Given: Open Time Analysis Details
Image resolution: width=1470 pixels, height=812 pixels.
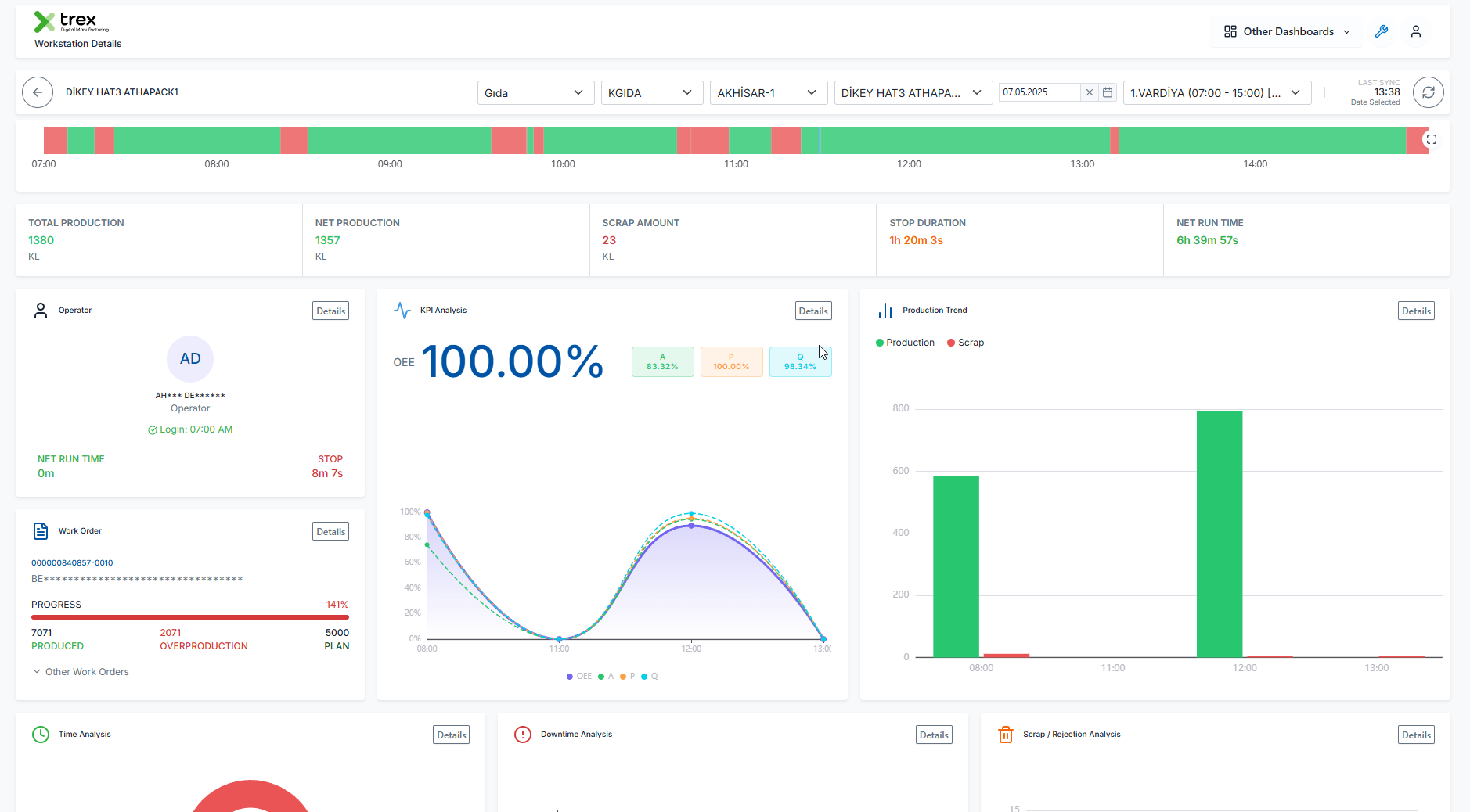Looking at the screenshot, I should point(452,735).
